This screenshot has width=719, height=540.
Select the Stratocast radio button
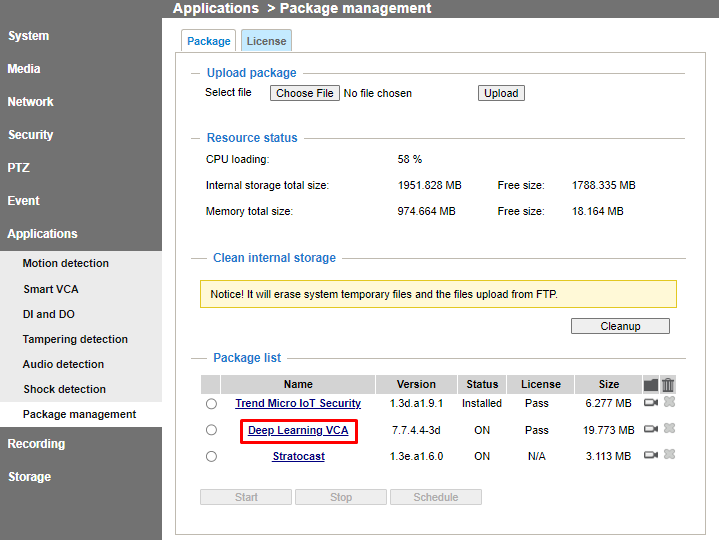211,456
